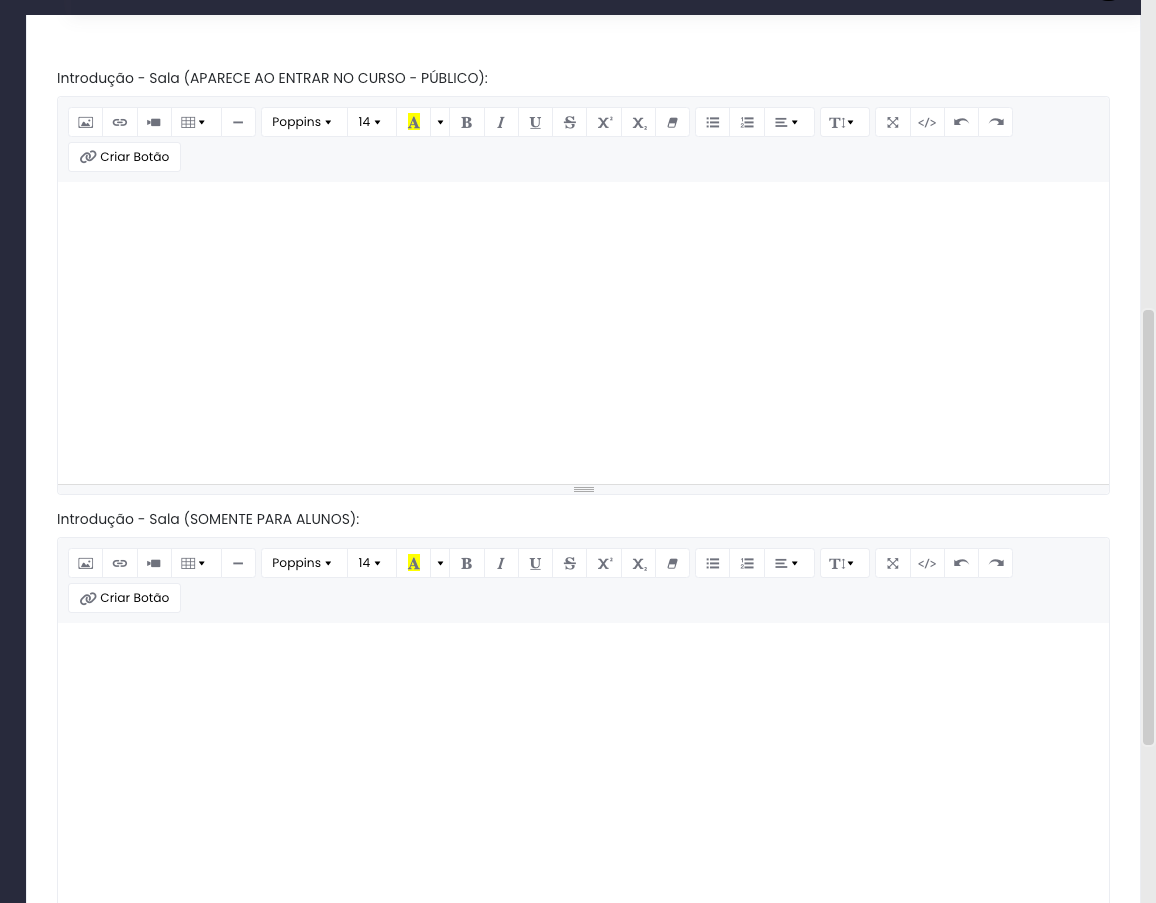This screenshot has width=1156, height=903.
Task: Toggle underline in the public introduction editor
Action: [535, 122]
